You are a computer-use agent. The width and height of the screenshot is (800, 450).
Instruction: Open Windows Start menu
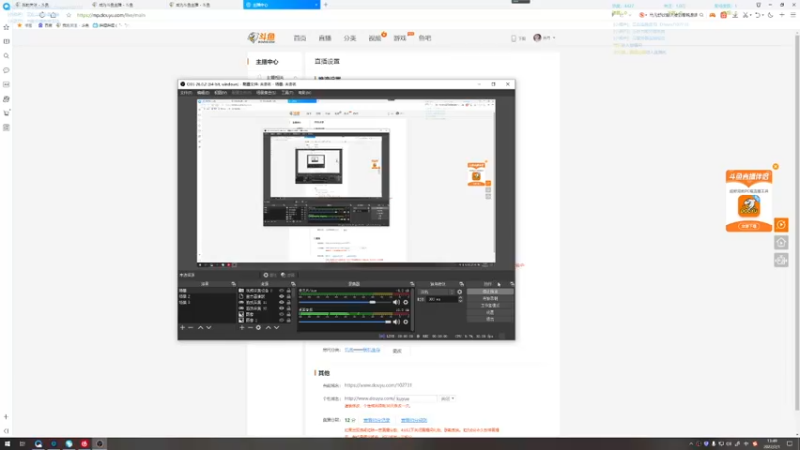tap(7, 444)
